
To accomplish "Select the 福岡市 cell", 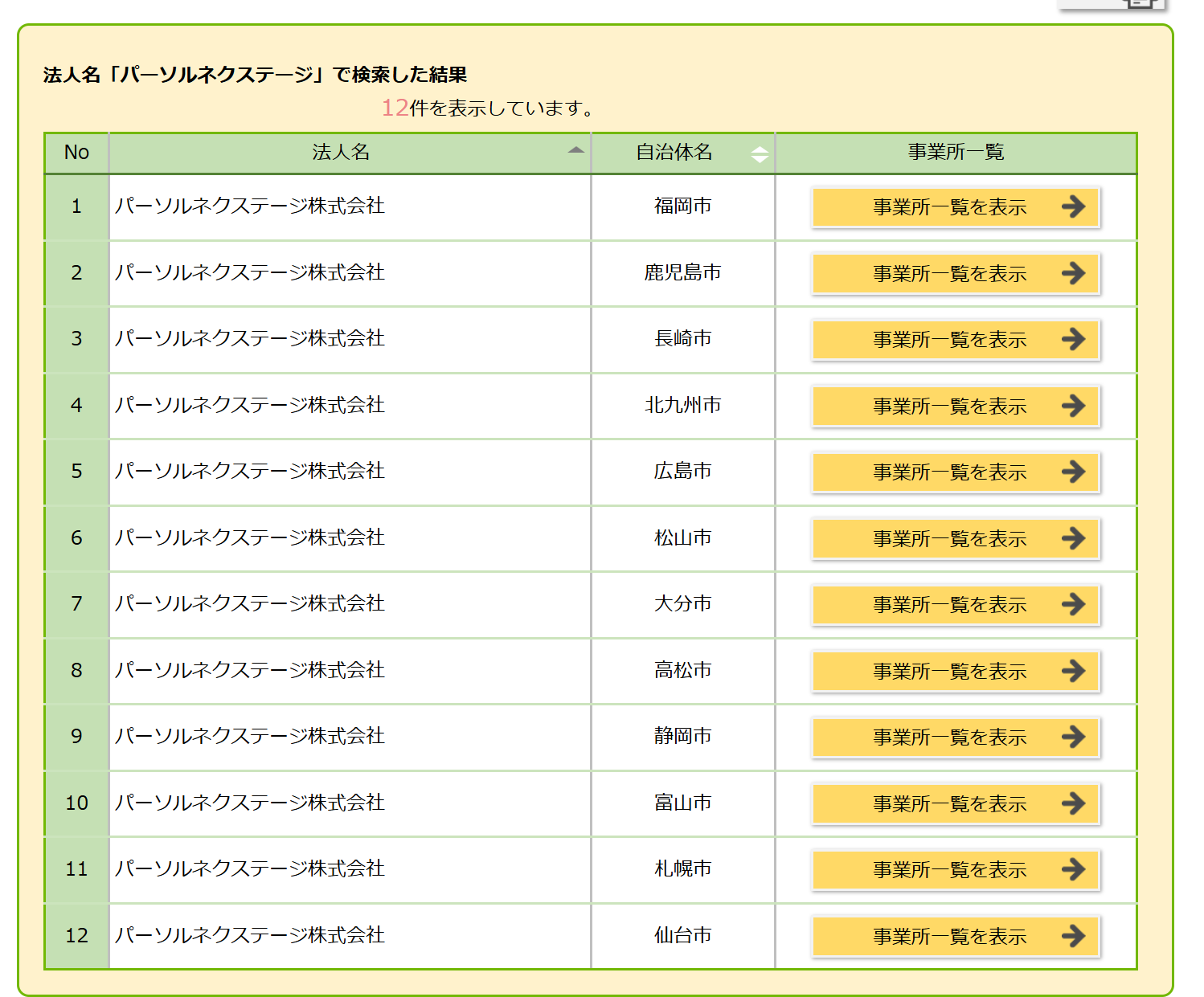I will 683,206.
